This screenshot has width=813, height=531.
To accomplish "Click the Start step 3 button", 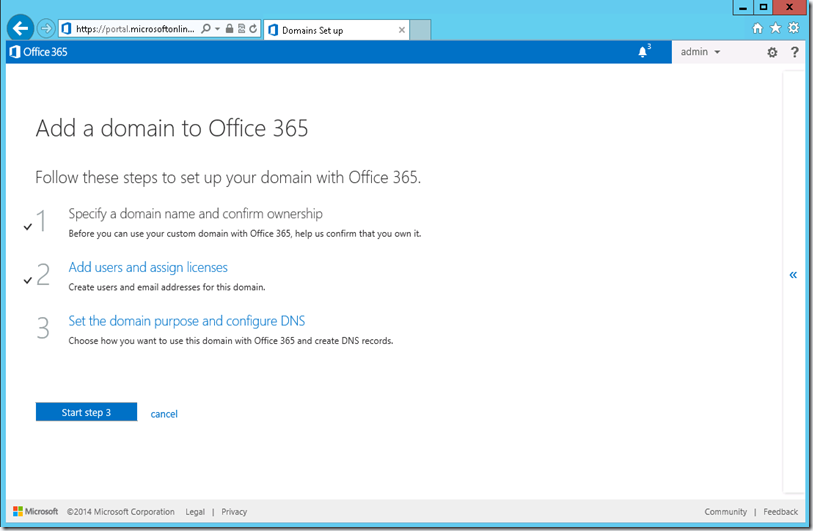I will 86,412.
